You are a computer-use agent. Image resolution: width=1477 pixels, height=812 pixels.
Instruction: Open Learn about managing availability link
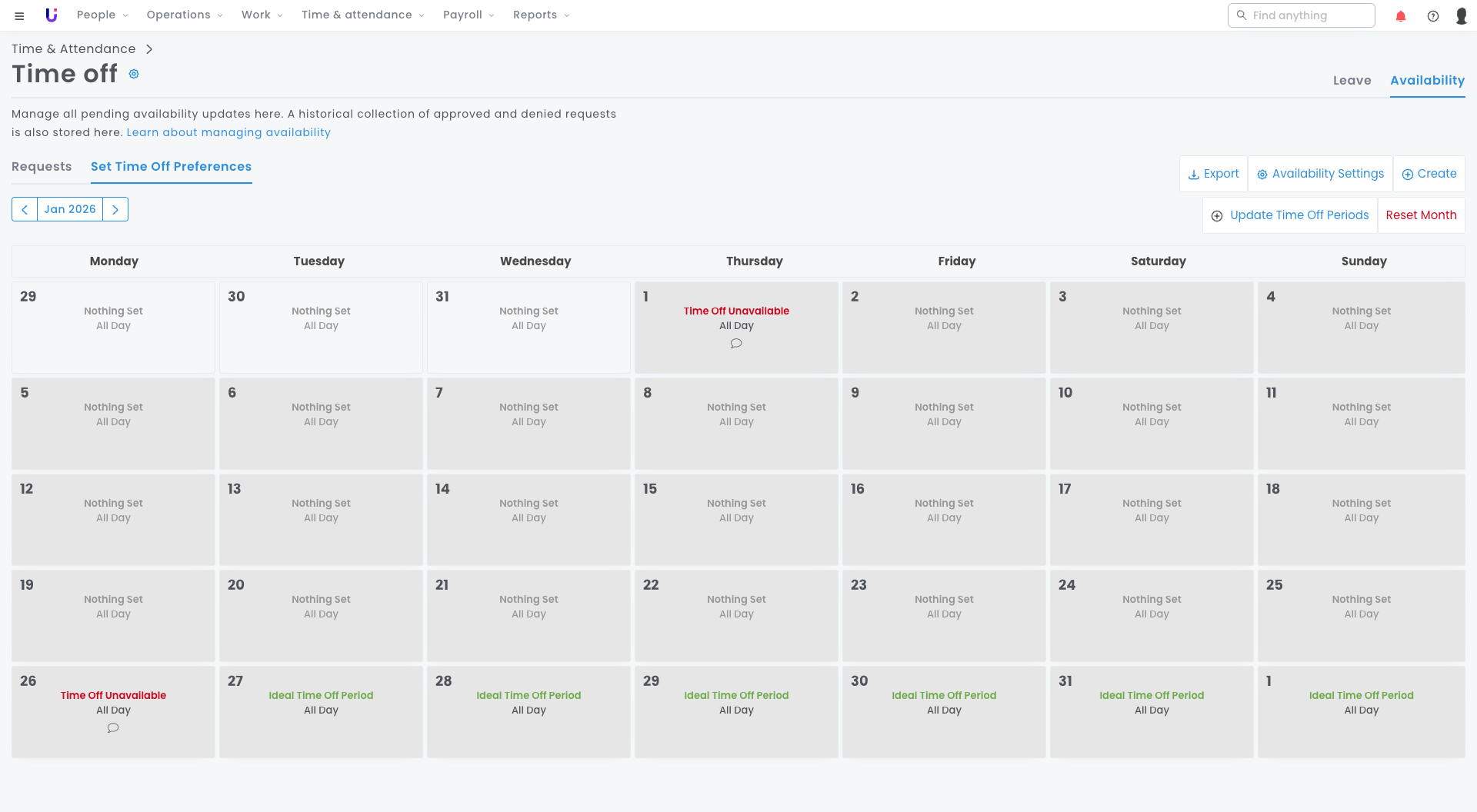pos(228,132)
